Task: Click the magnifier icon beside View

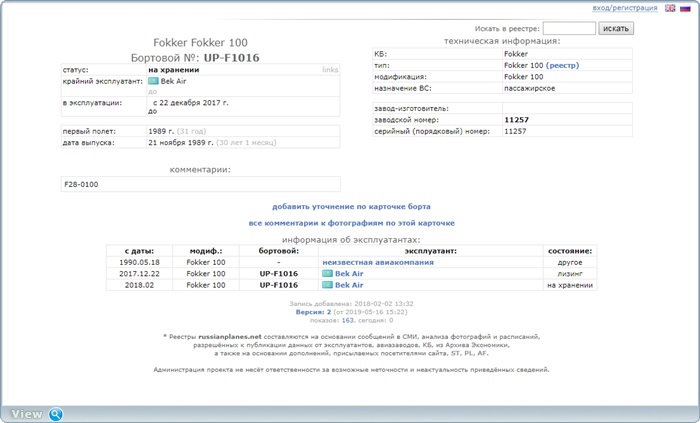Action: pos(56,414)
